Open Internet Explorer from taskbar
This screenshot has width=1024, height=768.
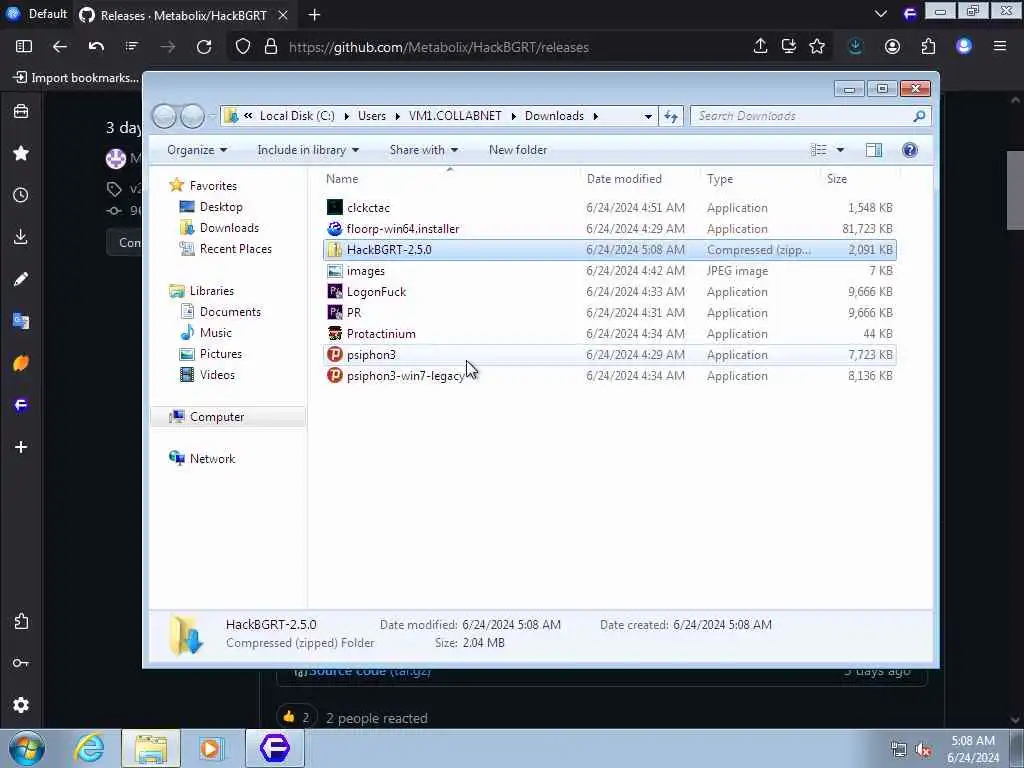[x=89, y=748]
